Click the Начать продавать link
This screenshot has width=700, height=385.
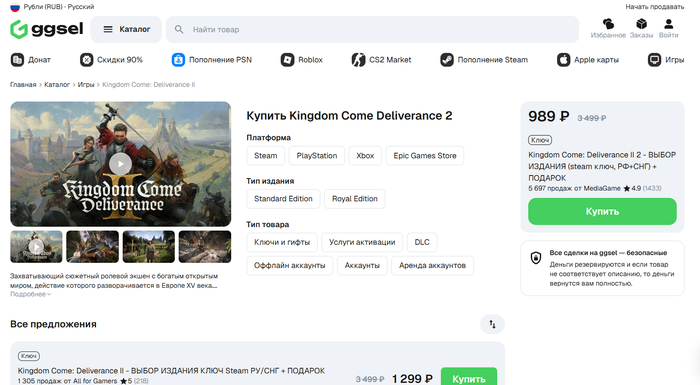coord(654,7)
